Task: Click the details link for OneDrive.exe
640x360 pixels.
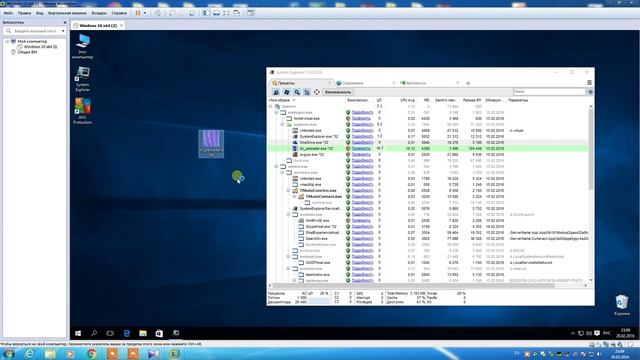Action: (x=362, y=142)
